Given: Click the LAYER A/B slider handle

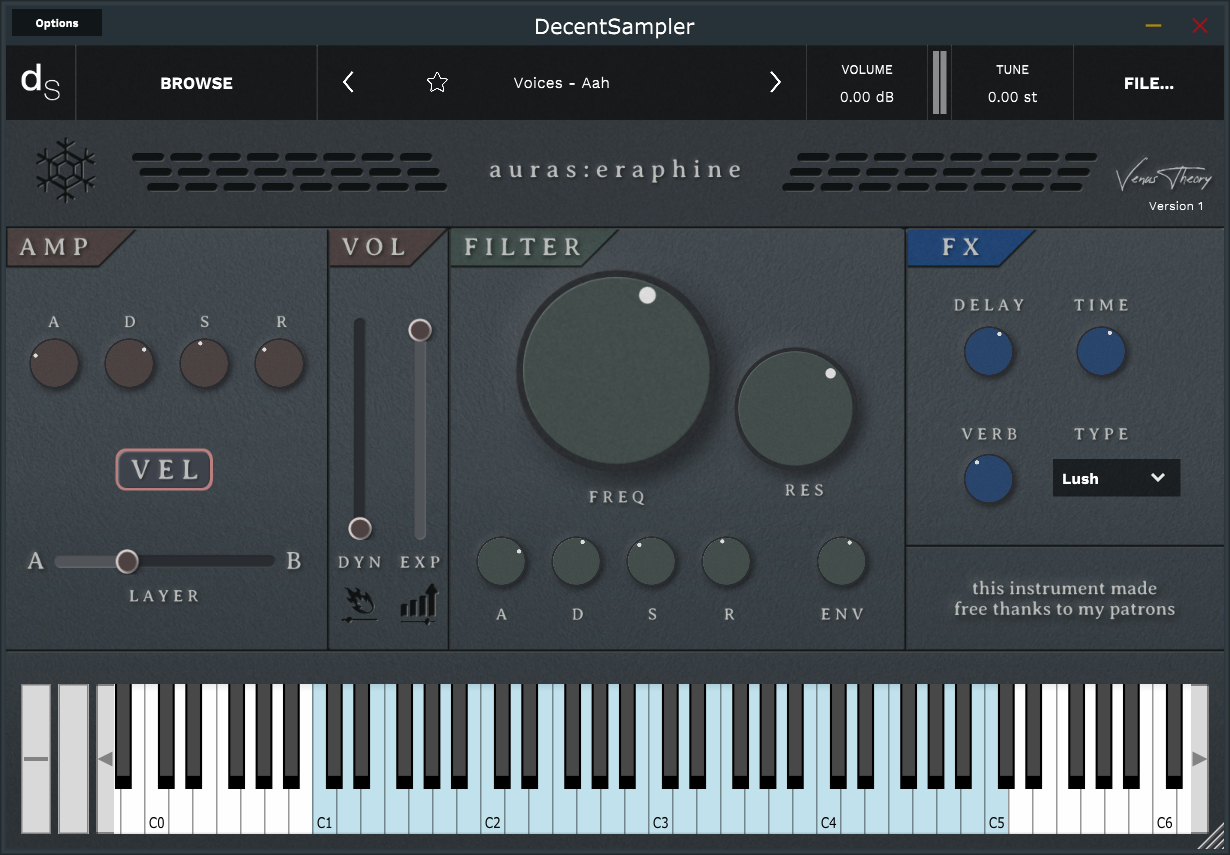Looking at the screenshot, I should 127,561.
